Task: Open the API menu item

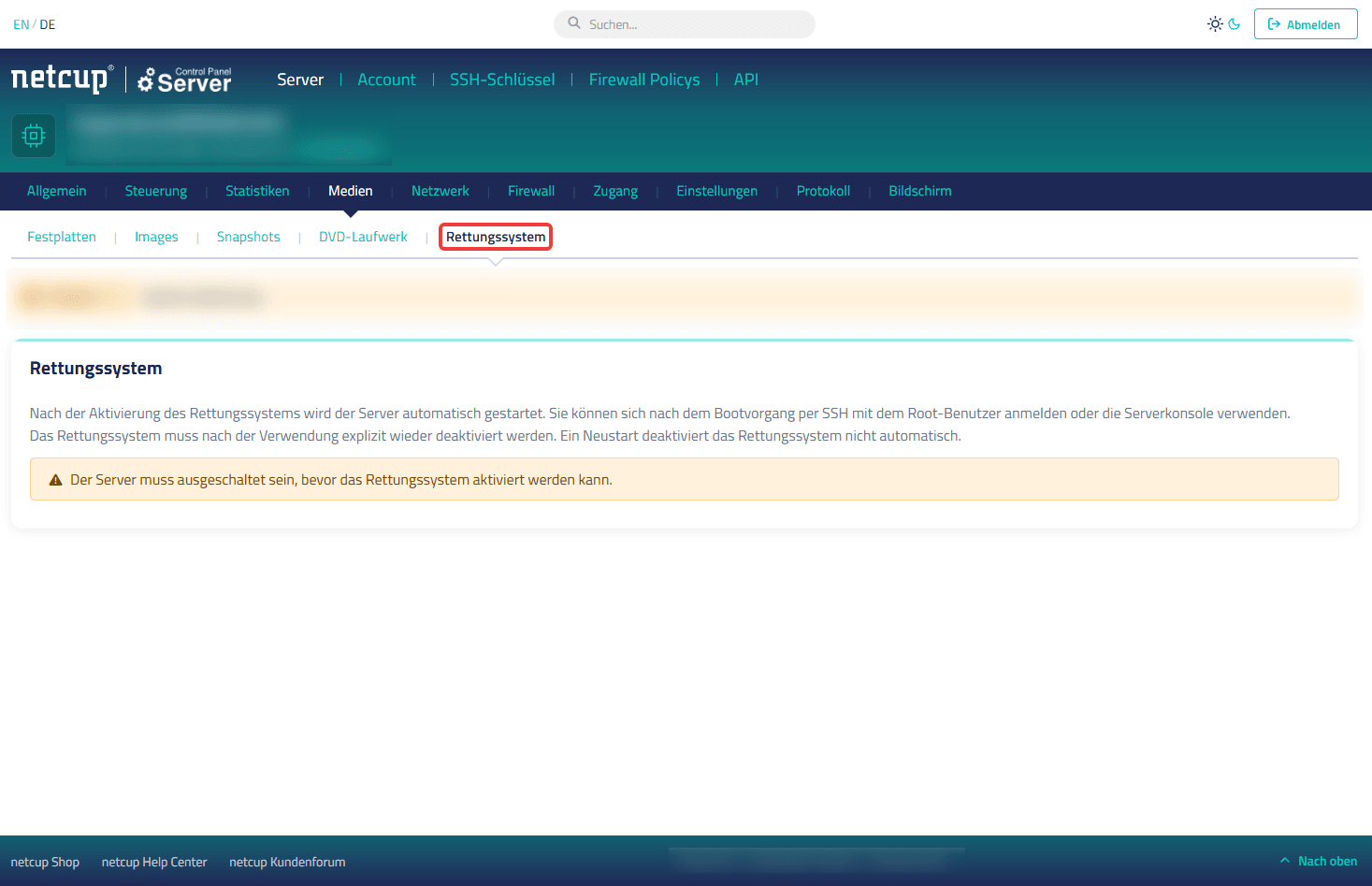Action: pyautogui.click(x=746, y=80)
